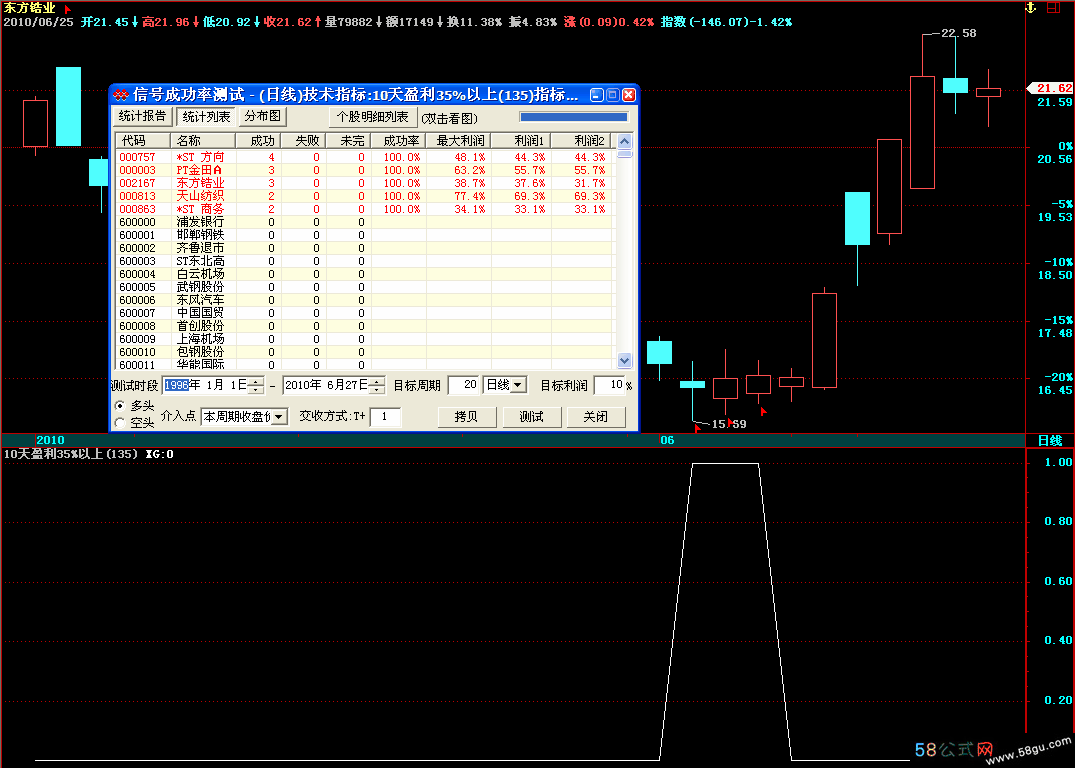Select row 600001 邯郸钢铁
The width and height of the screenshot is (1075, 768).
(x=365, y=235)
